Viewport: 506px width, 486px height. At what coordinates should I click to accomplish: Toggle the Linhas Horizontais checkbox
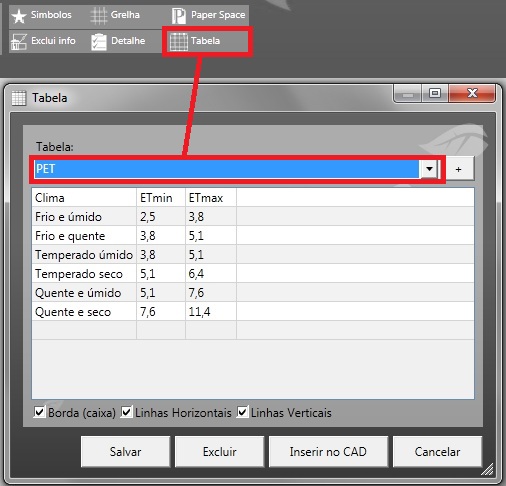click(x=126, y=412)
